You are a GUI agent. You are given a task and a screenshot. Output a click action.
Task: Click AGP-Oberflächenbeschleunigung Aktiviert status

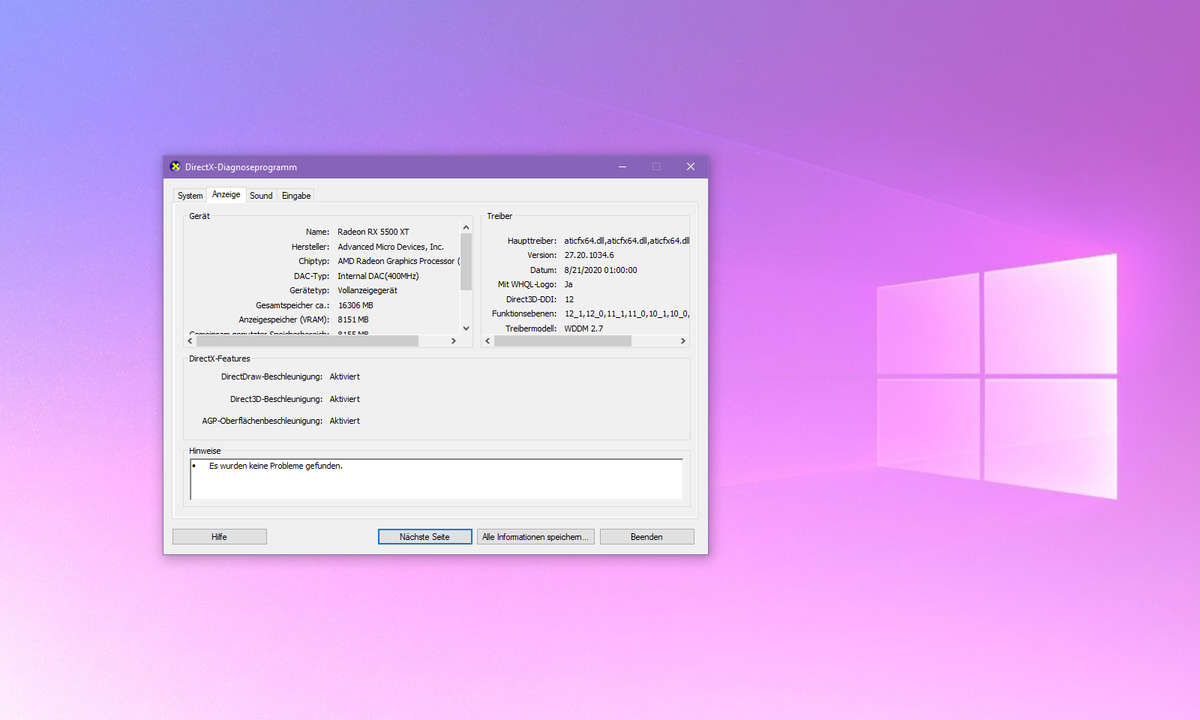click(x=345, y=421)
